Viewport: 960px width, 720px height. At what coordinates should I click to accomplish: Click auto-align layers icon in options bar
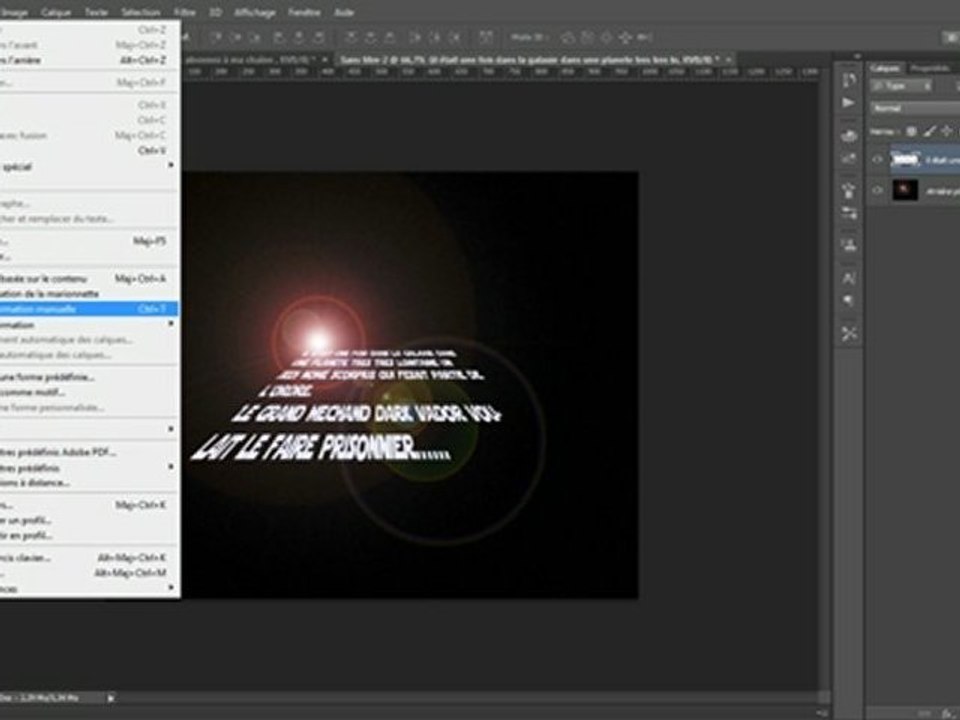point(486,37)
